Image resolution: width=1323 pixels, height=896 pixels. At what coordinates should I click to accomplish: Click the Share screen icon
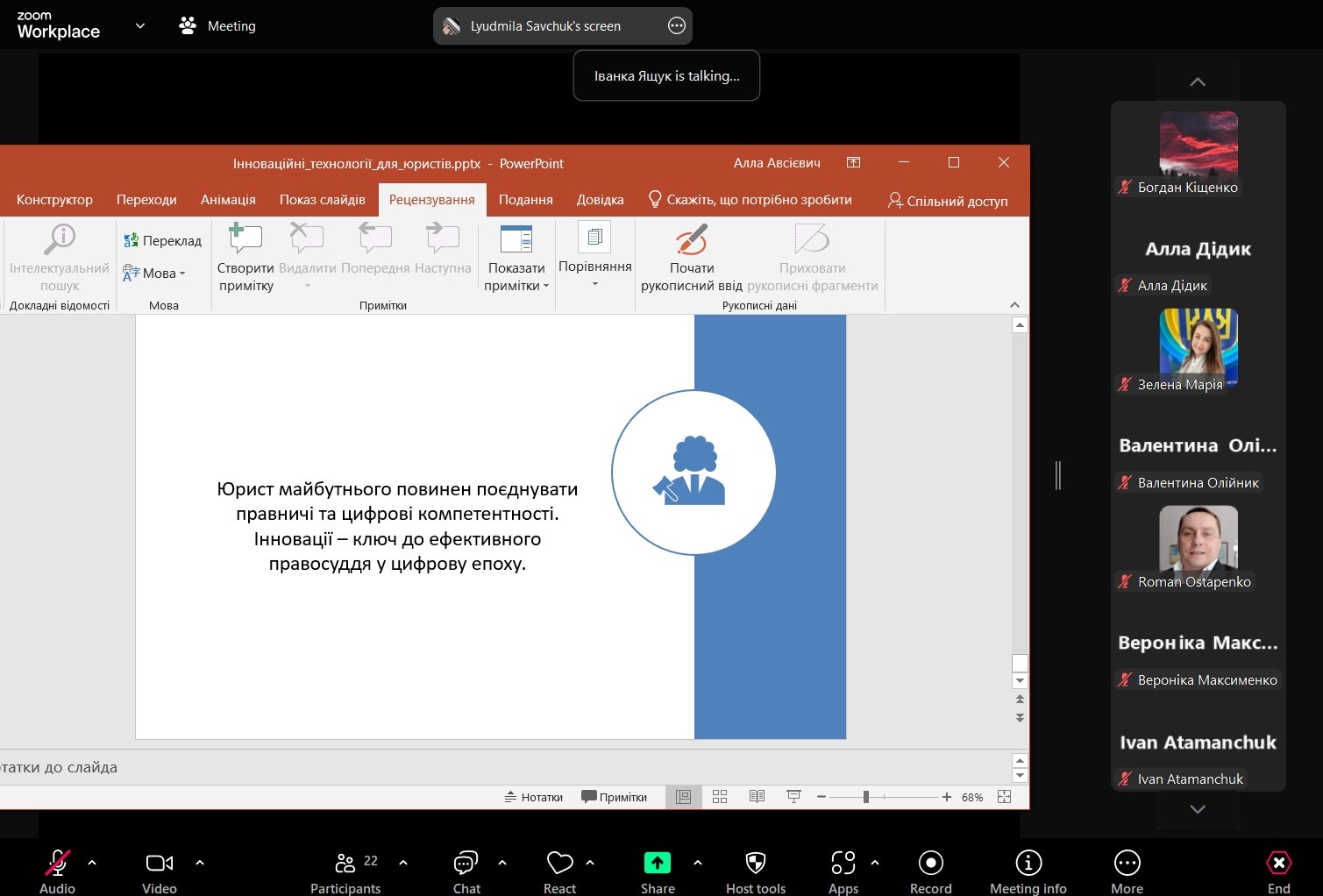pos(657,864)
